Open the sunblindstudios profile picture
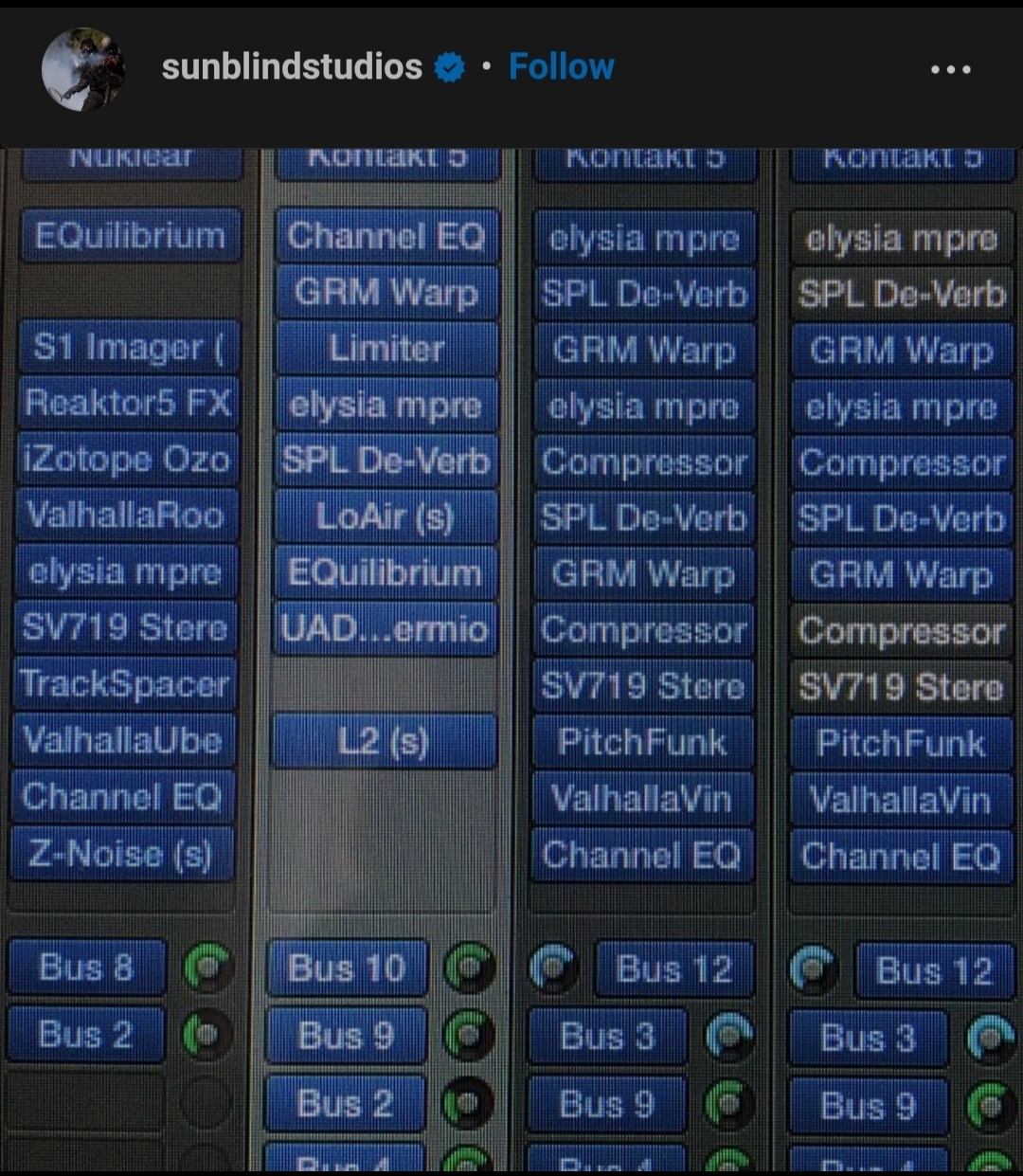The height and width of the screenshot is (1176, 1023). (x=83, y=69)
